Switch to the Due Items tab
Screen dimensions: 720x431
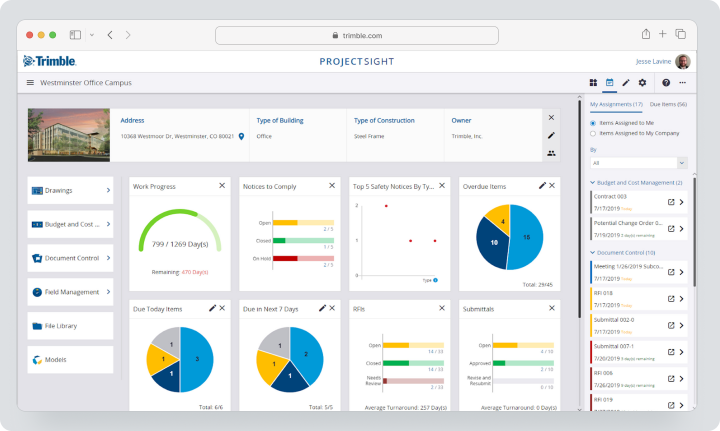(668, 104)
